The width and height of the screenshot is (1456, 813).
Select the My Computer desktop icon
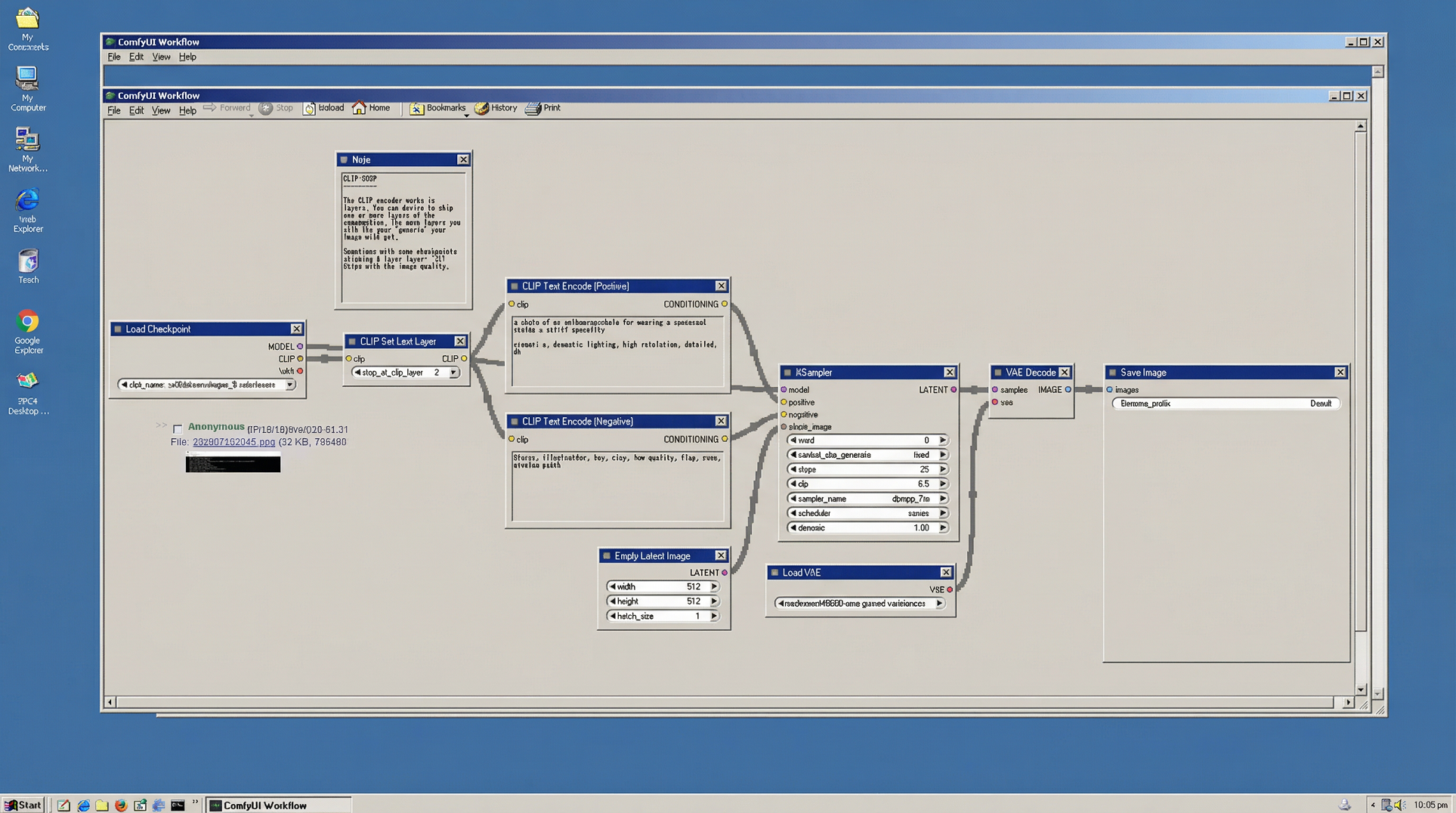tap(27, 88)
